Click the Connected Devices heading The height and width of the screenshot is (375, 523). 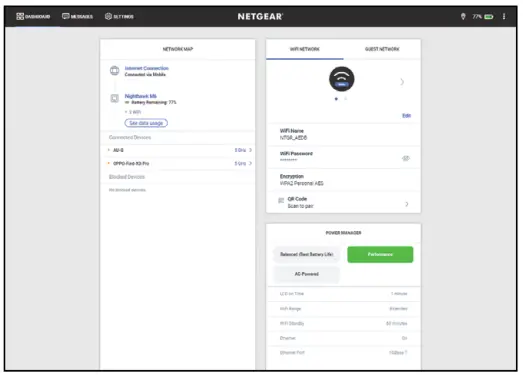coord(130,137)
